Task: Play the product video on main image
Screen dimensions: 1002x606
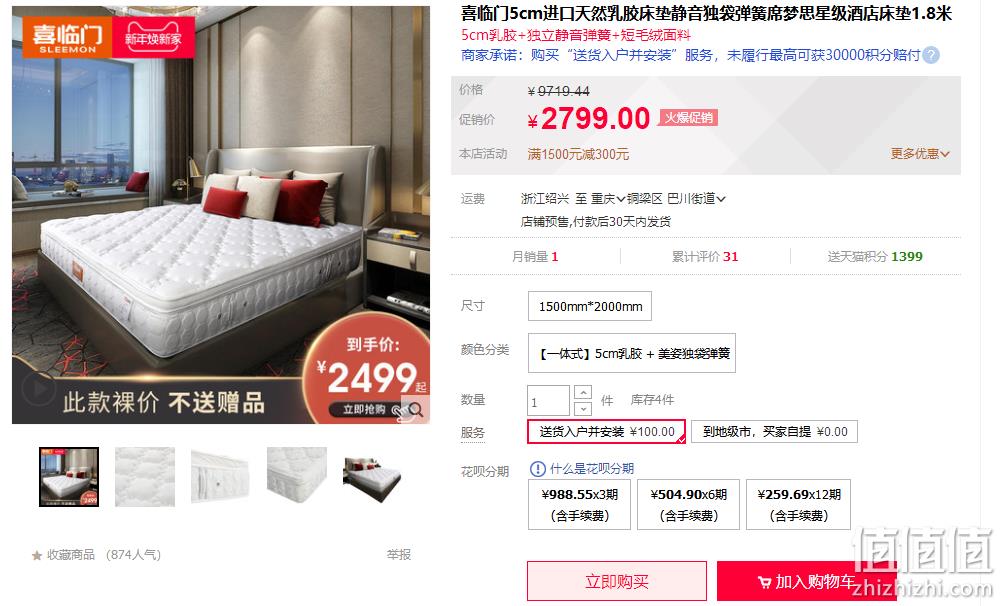Action: pyautogui.click(x=38, y=389)
